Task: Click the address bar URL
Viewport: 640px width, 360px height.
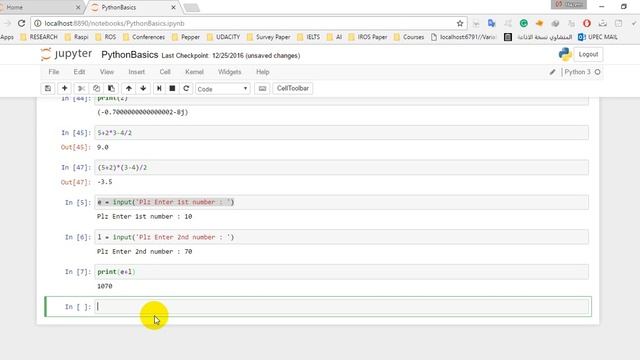Action: [x=114, y=23]
